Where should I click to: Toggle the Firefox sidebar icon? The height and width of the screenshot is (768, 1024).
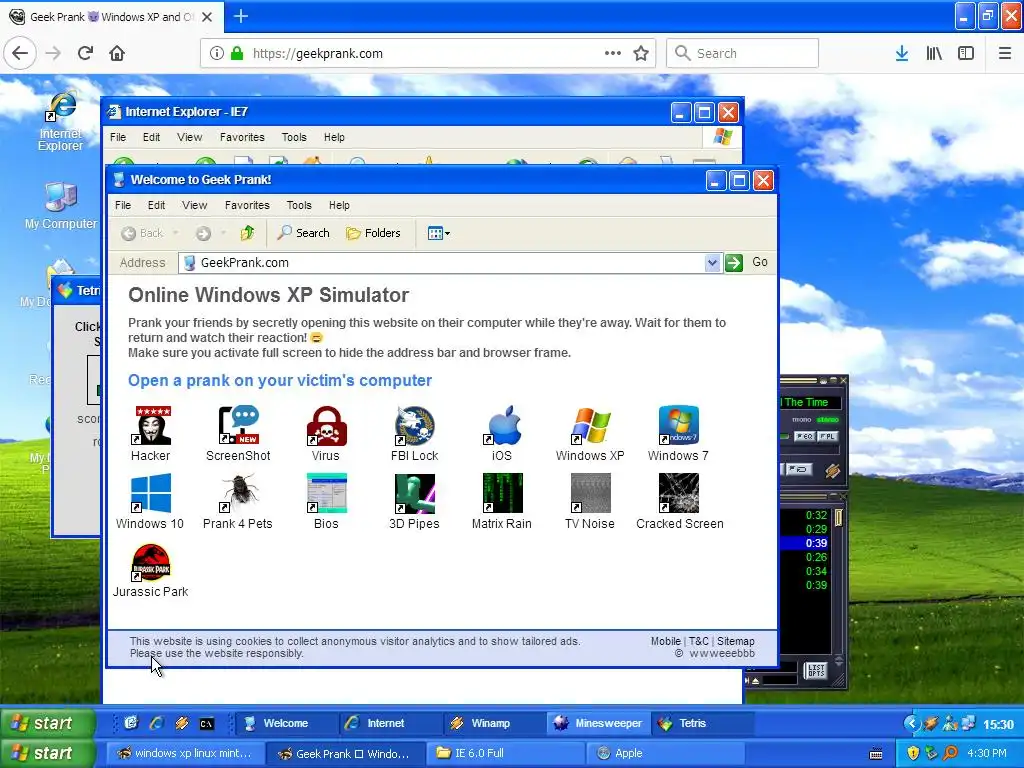point(966,54)
